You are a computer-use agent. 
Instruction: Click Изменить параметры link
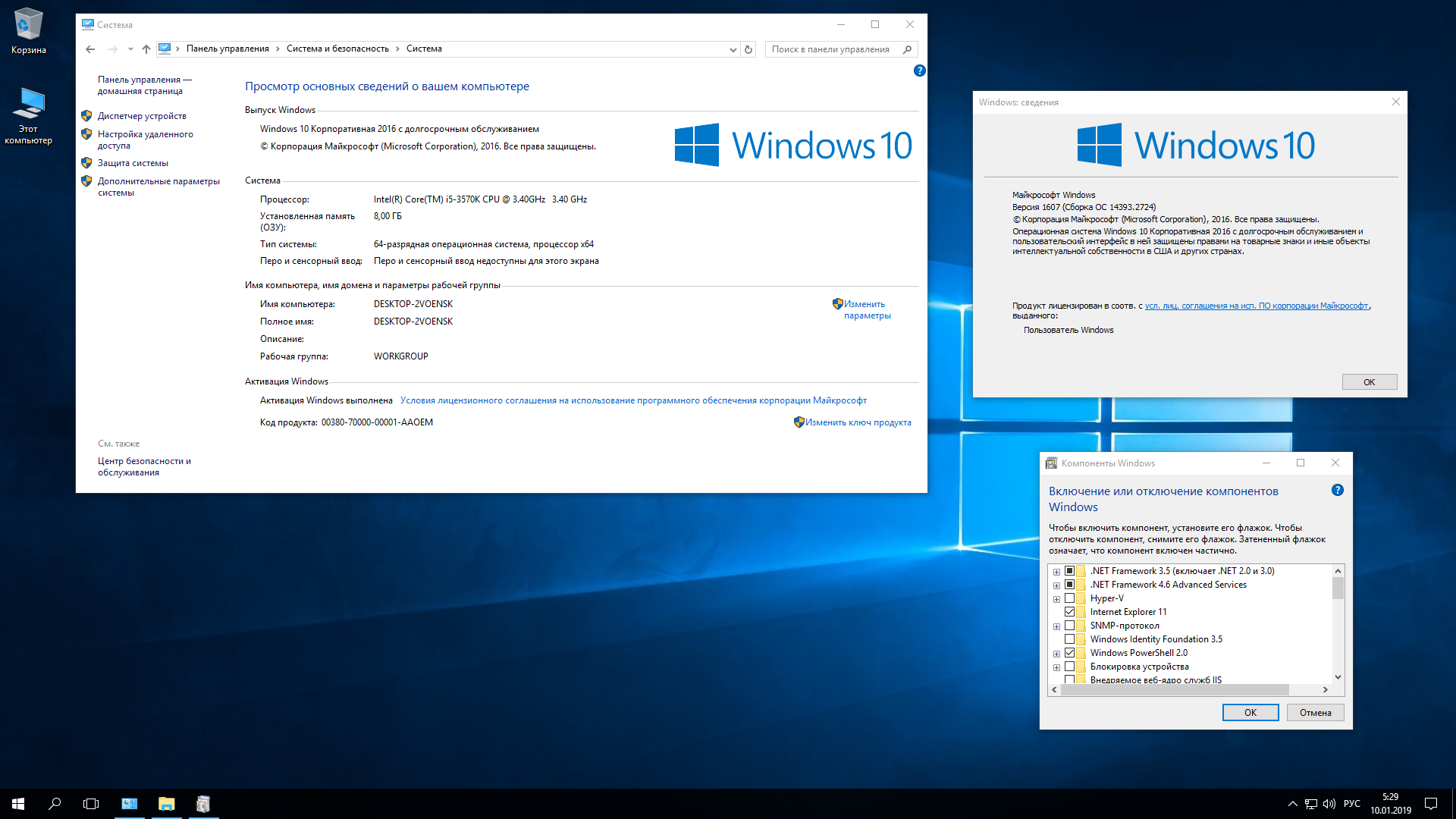pos(868,309)
